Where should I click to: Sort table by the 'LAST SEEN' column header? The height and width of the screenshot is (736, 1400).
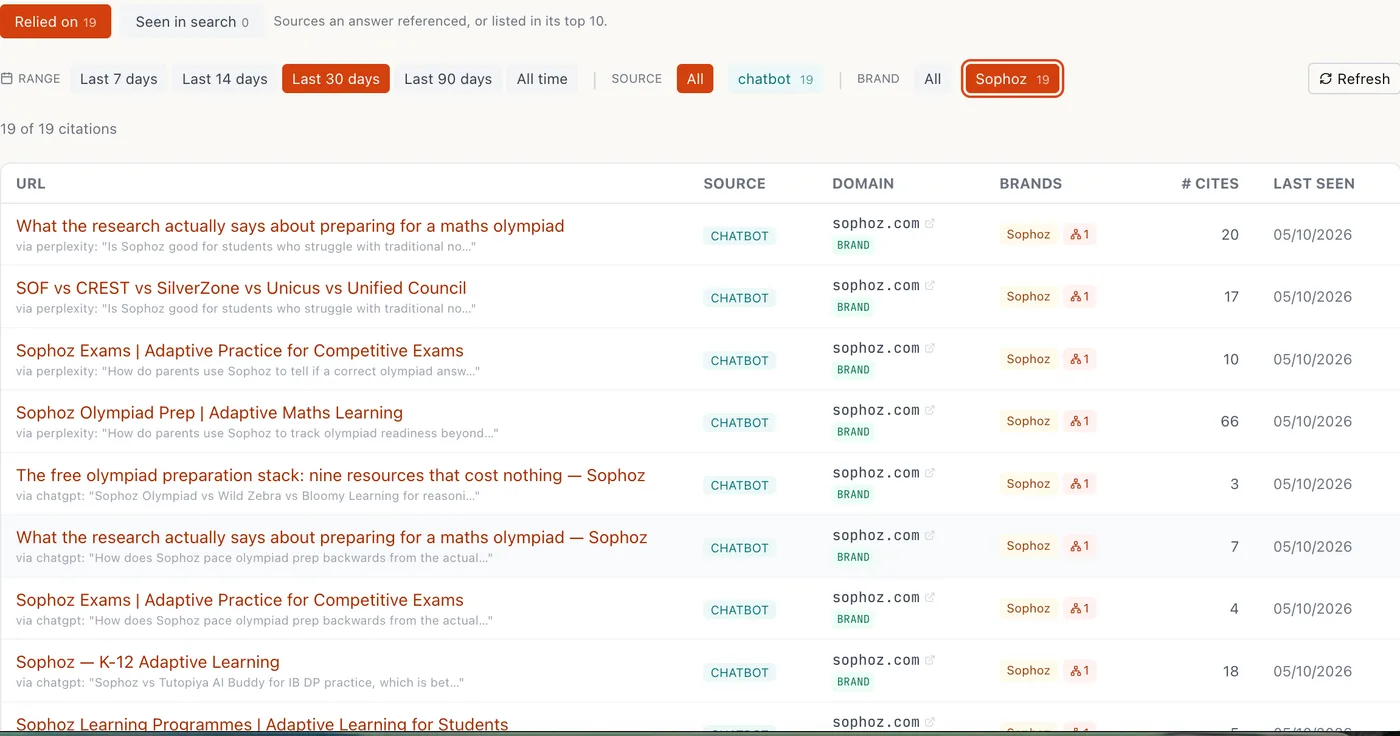coord(1314,184)
